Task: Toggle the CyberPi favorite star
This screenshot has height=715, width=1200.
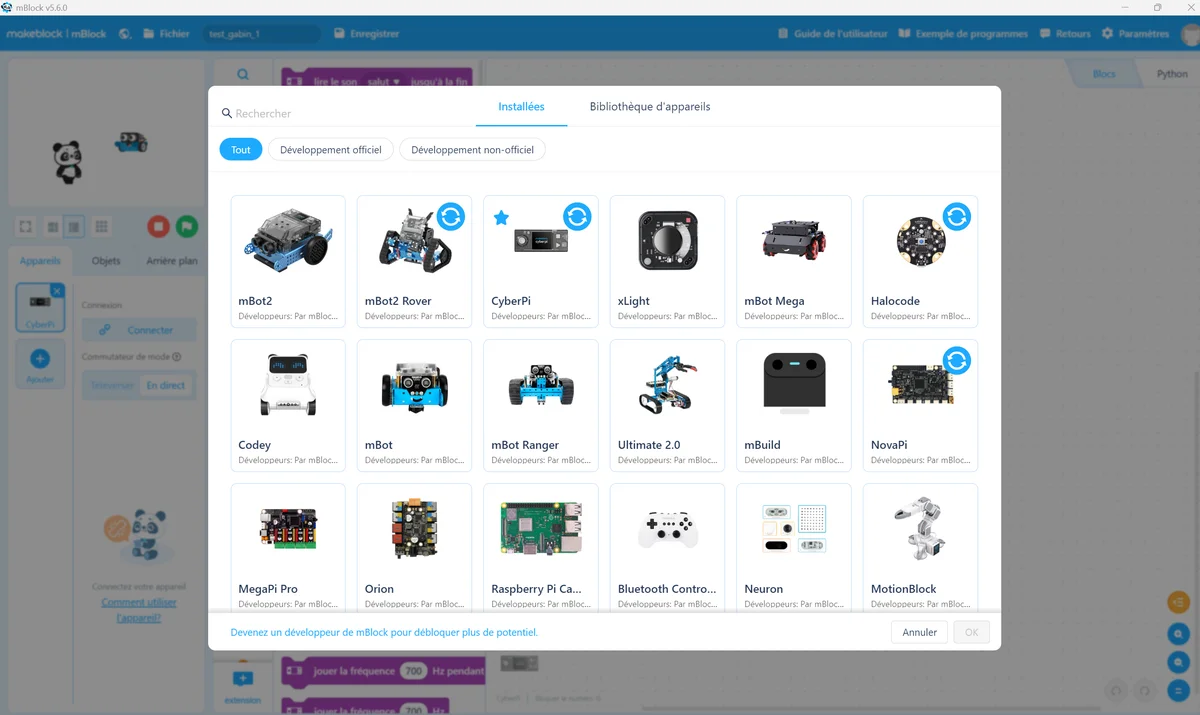Action: (502, 218)
